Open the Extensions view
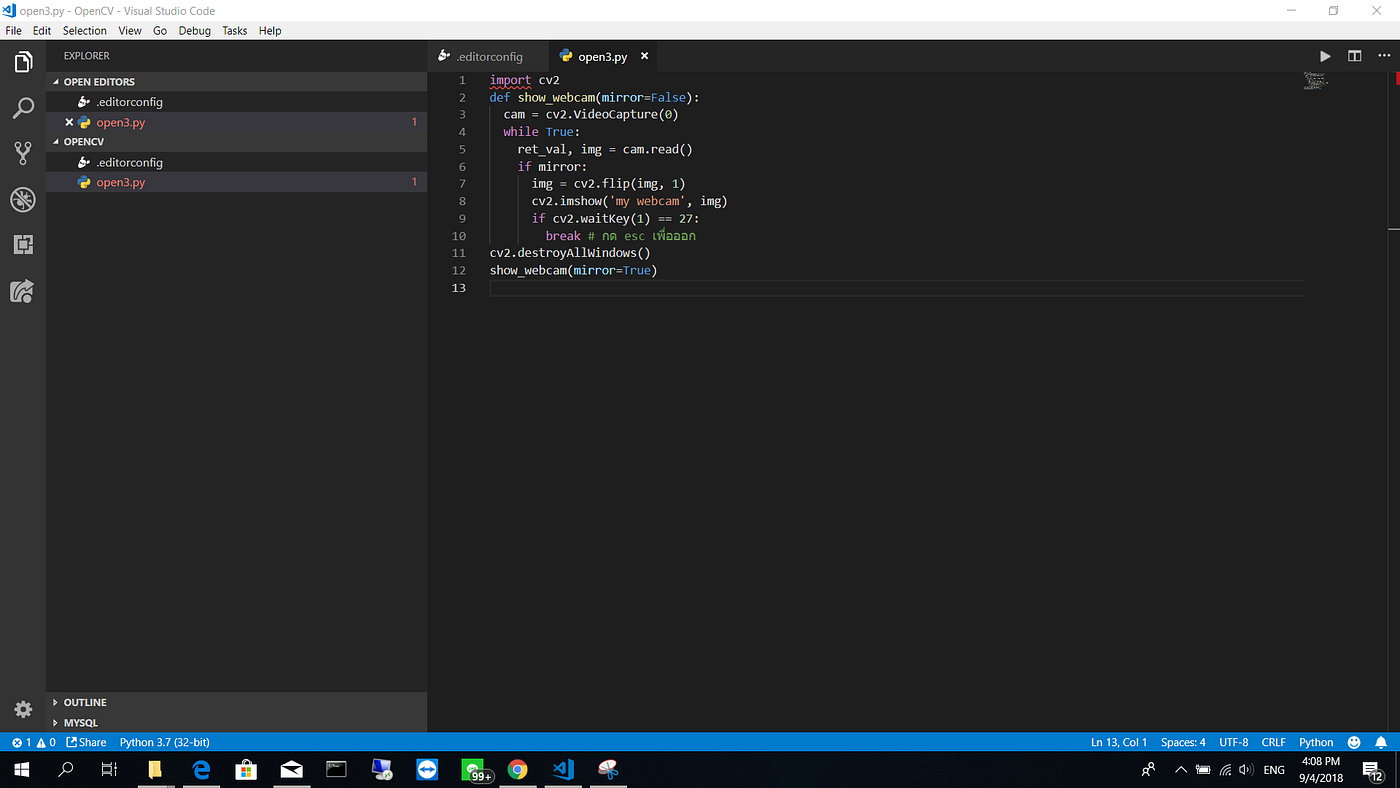Viewport: 1400px width, 788px height. click(23, 244)
